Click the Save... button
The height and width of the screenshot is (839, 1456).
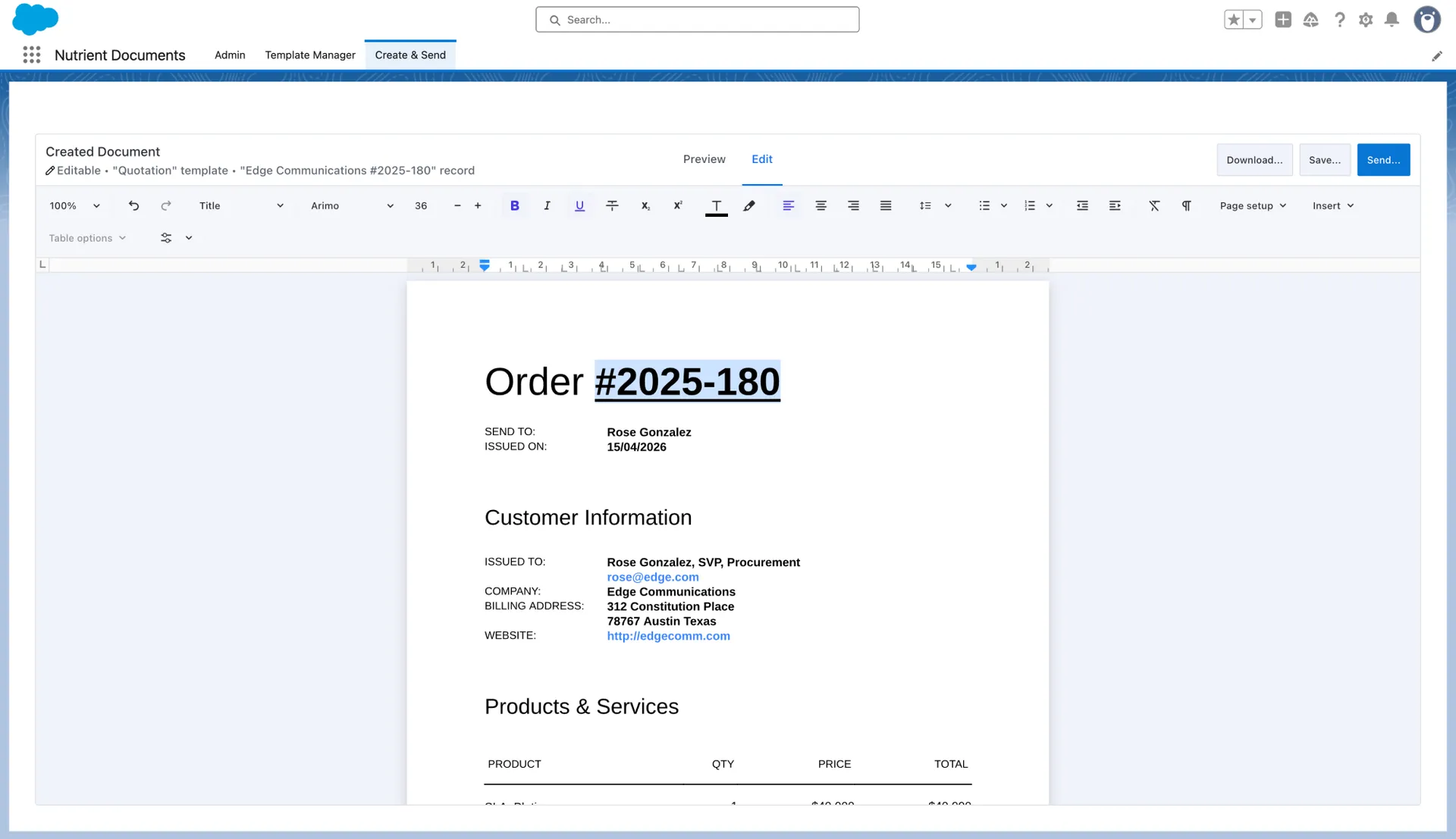tap(1324, 160)
